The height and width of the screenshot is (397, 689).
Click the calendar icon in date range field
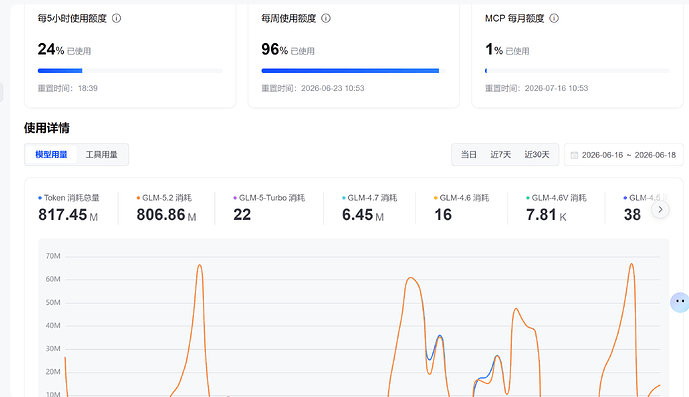tap(574, 155)
